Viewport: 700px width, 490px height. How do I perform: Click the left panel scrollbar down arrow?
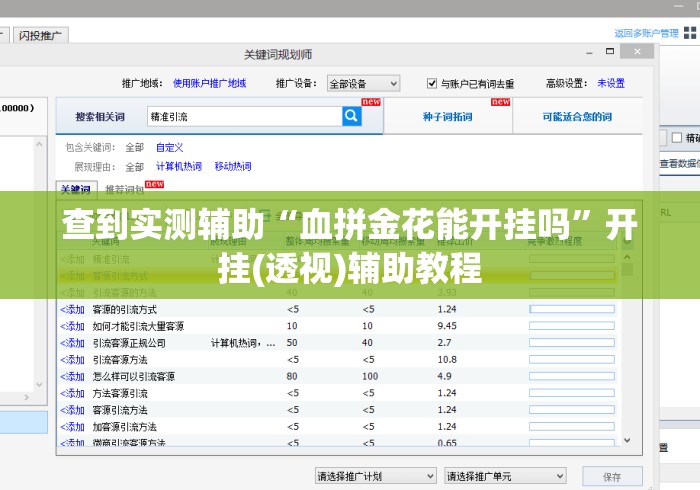tap(39, 384)
